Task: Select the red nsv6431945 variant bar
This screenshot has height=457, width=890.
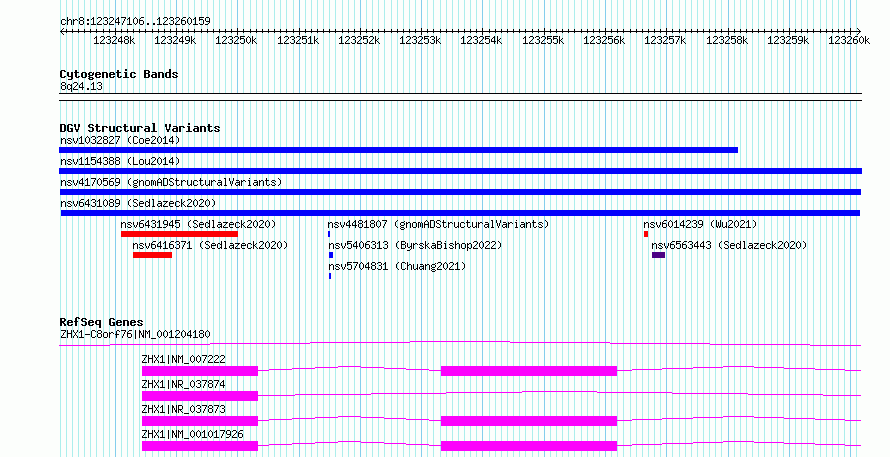Action: pyautogui.click(x=179, y=234)
